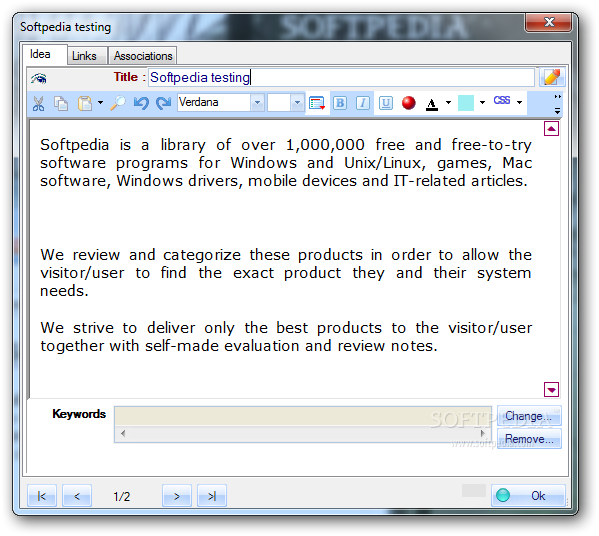Click the eye icon beside Title
Image resolution: width=599 pixels, height=536 pixels.
39,78
